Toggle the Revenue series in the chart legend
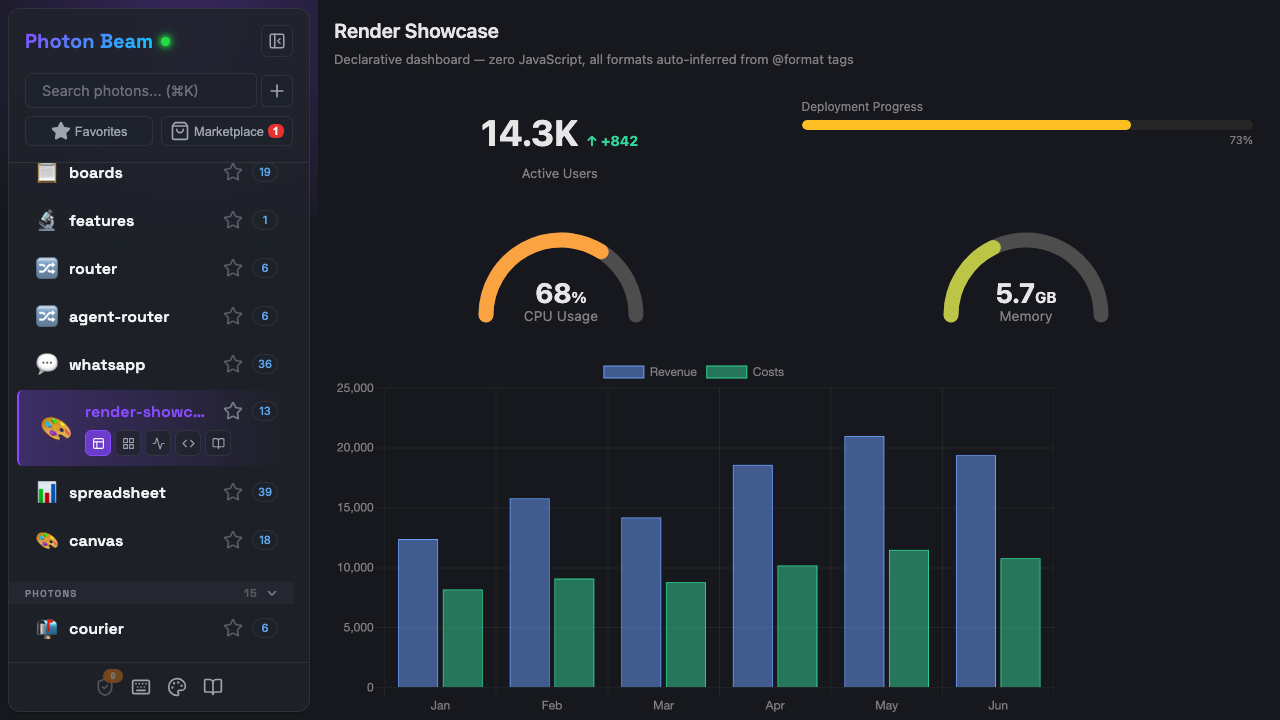 pyautogui.click(x=650, y=372)
